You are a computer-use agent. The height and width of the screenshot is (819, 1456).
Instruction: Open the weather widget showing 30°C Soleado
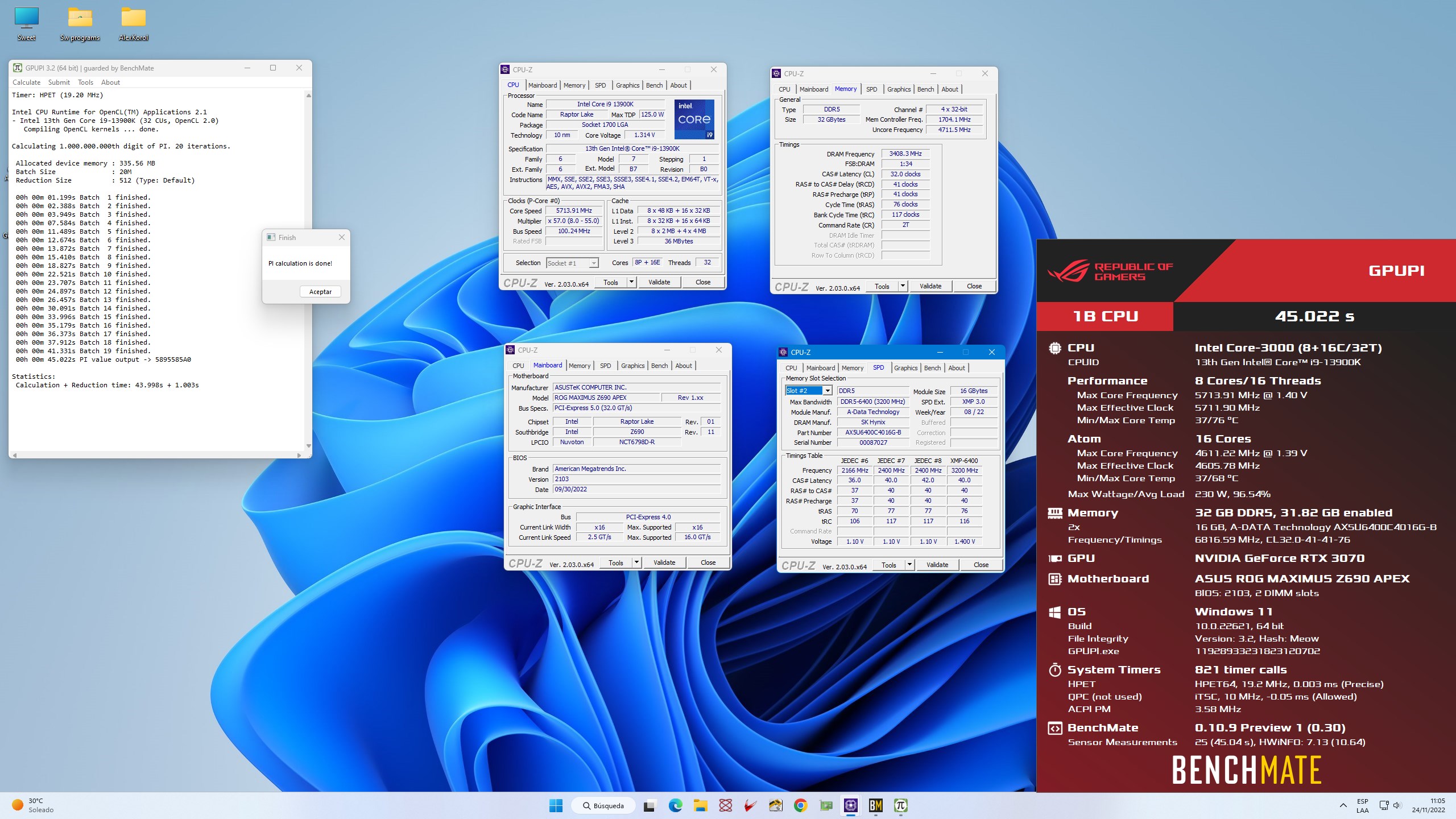click(x=34, y=805)
